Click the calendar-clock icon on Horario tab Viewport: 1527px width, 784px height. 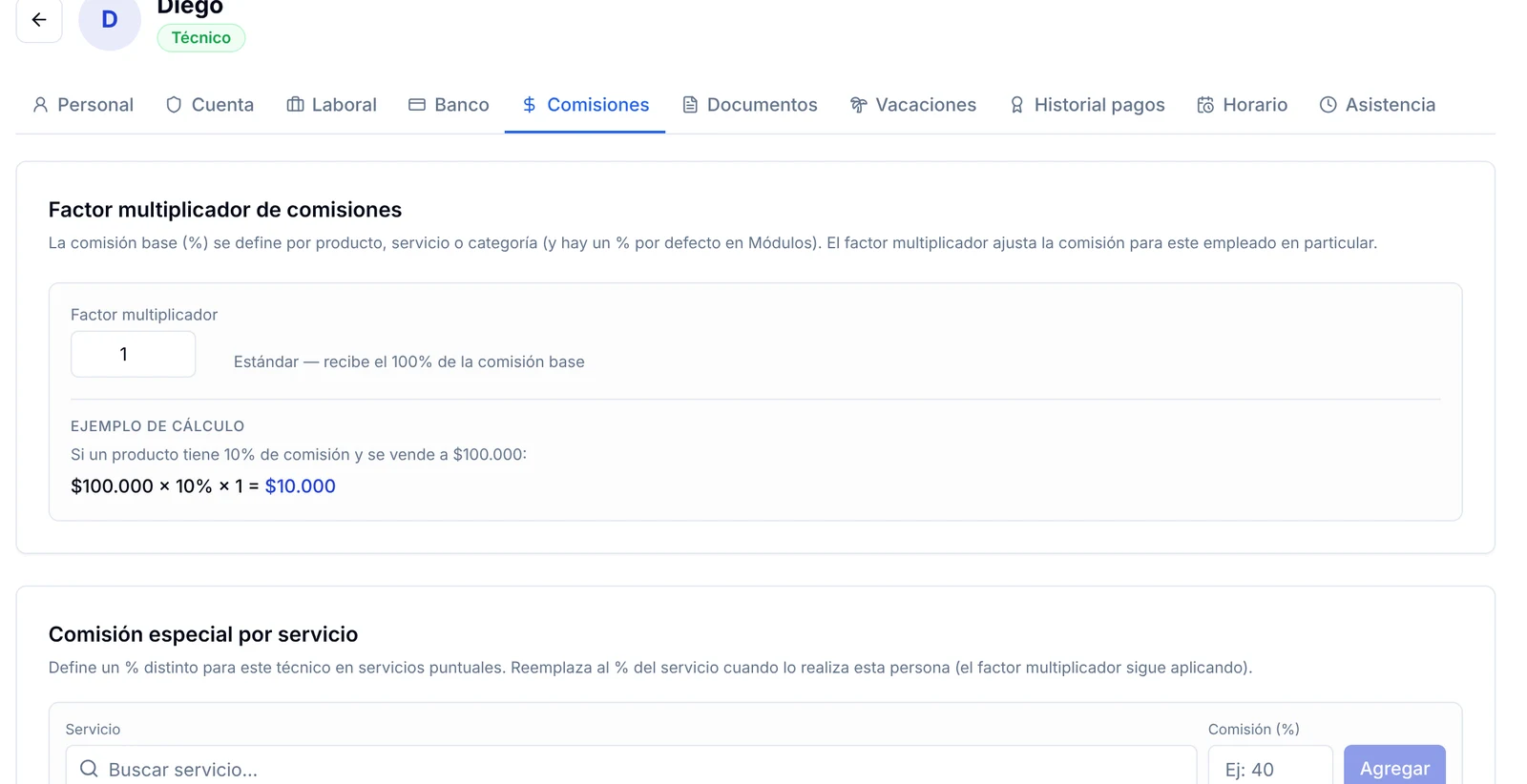tap(1205, 105)
